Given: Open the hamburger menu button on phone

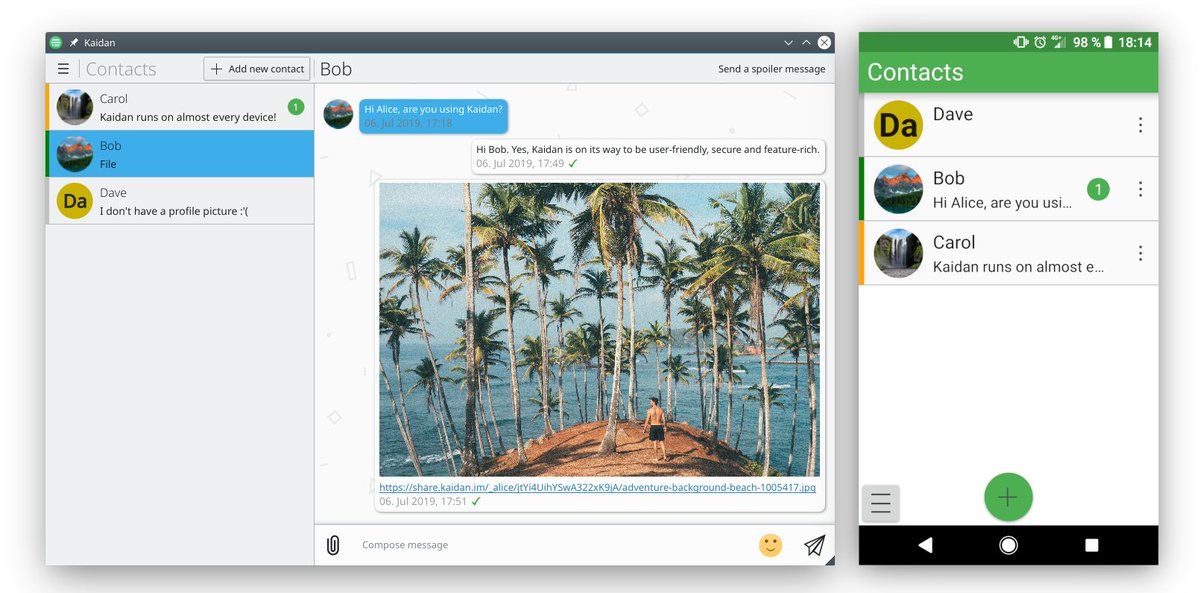Looking at the screenshot, I should tap(881, 503).
